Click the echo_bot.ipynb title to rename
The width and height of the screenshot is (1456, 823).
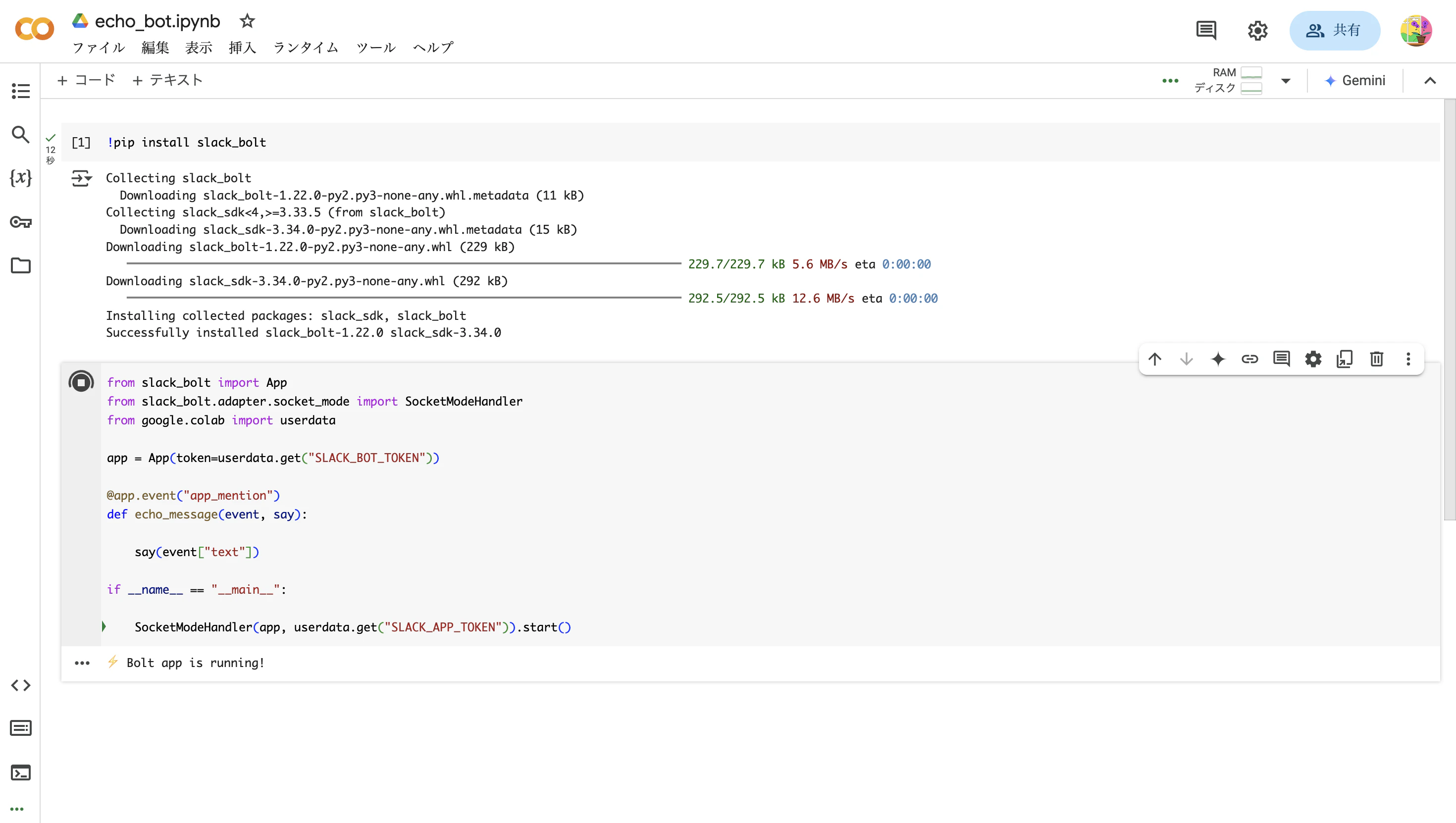click(157, 21)
